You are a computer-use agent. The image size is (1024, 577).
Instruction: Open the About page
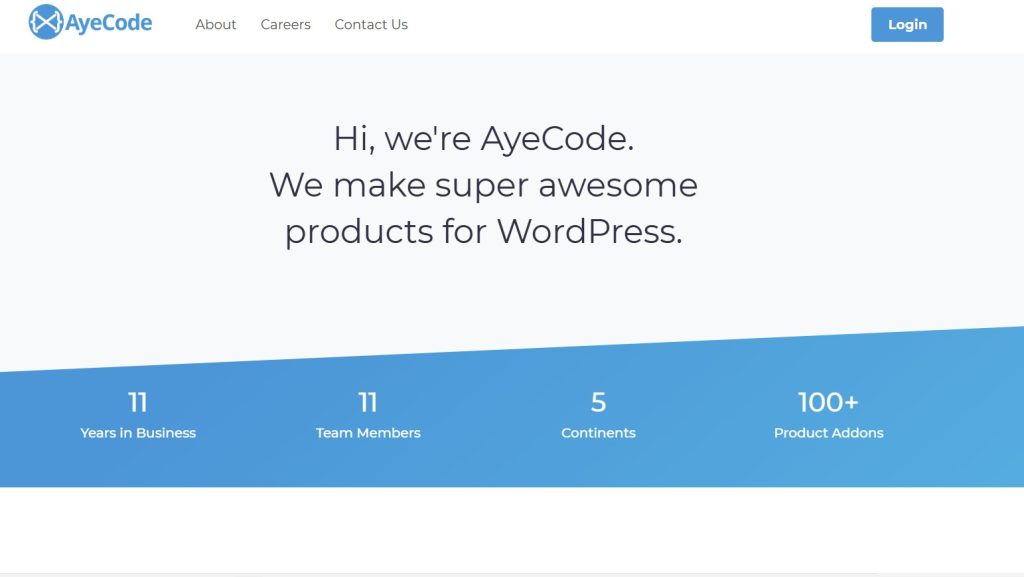(x=215, y=24)
